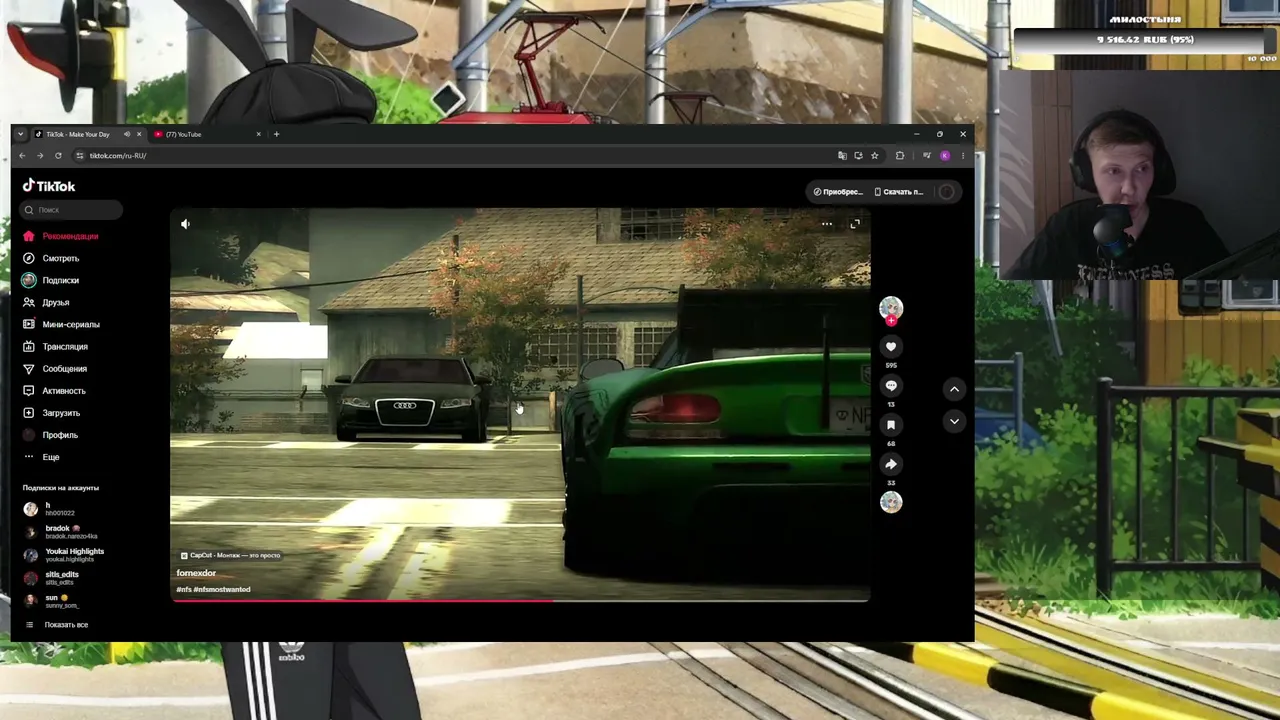Share the video using the arrow icon
The image size is (1280, 720).
click(x=891, y=463)
